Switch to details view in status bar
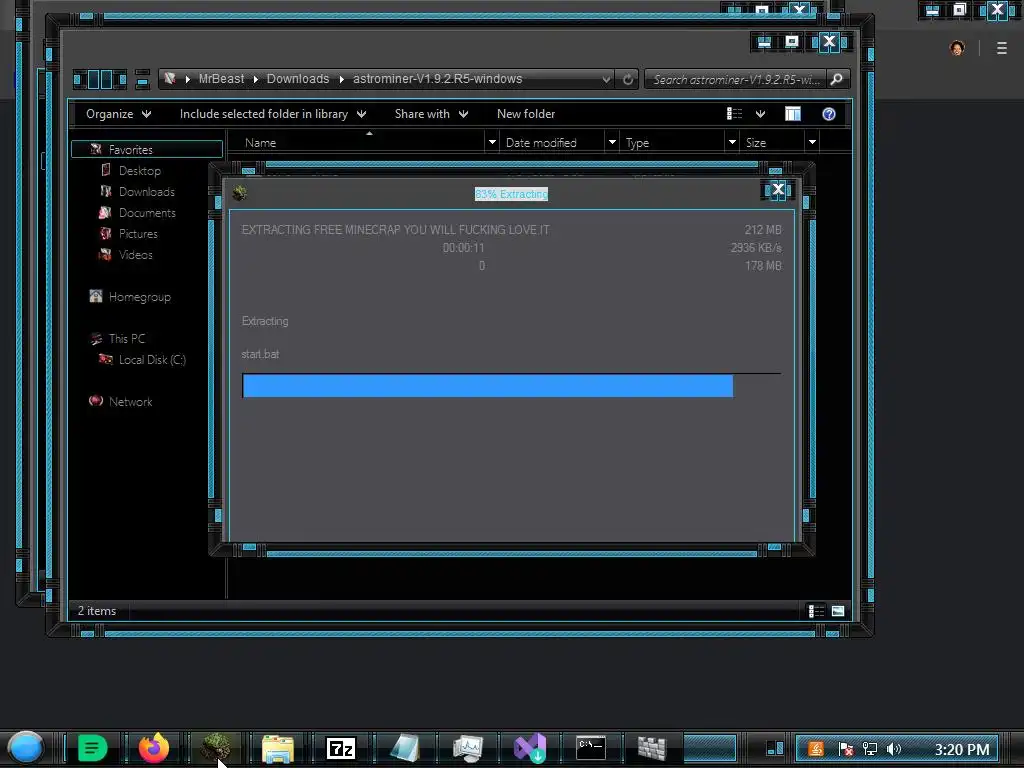This screenshot has height=768, width=1024. tap(816, 611)
